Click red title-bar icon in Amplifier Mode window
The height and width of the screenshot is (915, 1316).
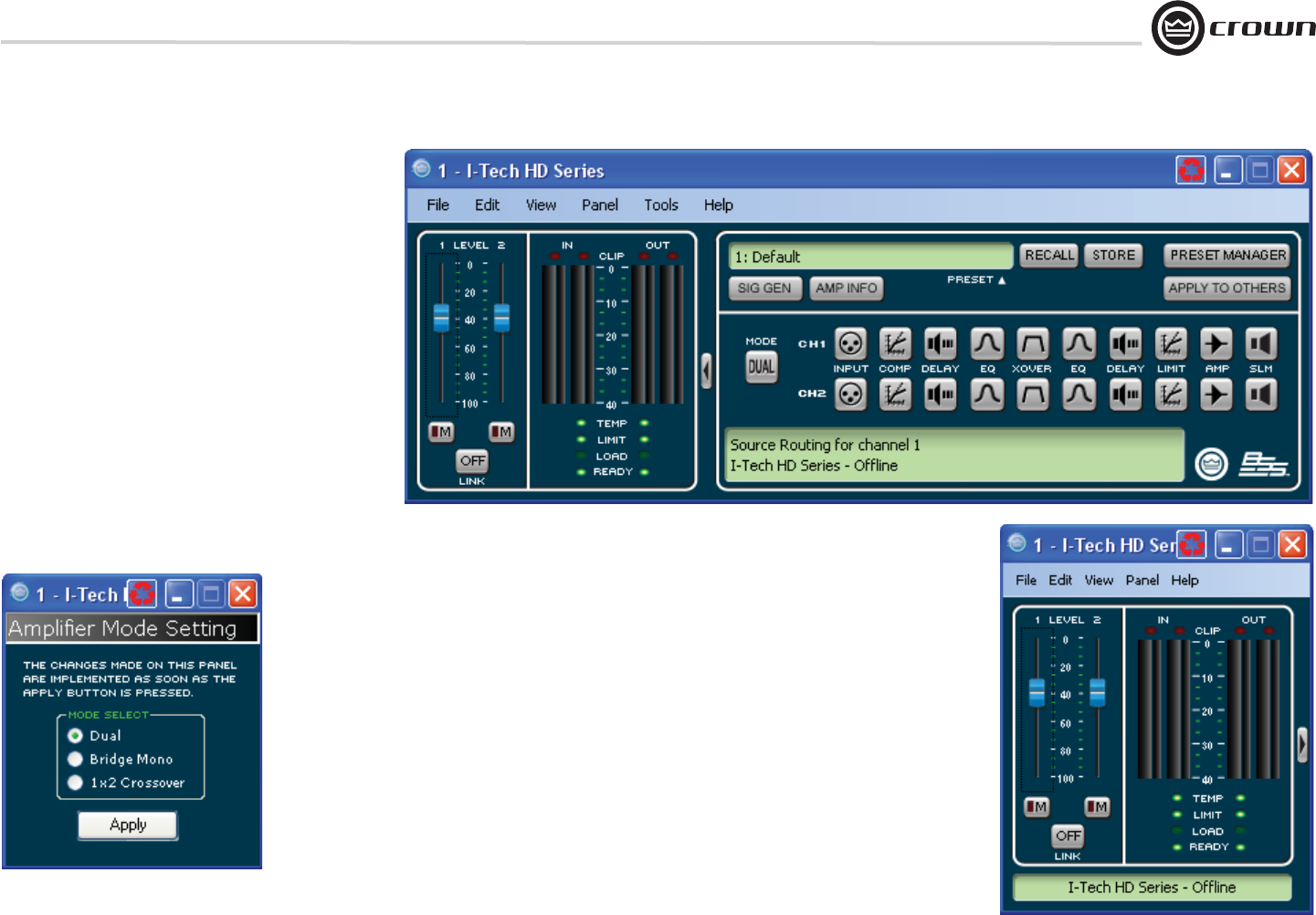point(142,594)
